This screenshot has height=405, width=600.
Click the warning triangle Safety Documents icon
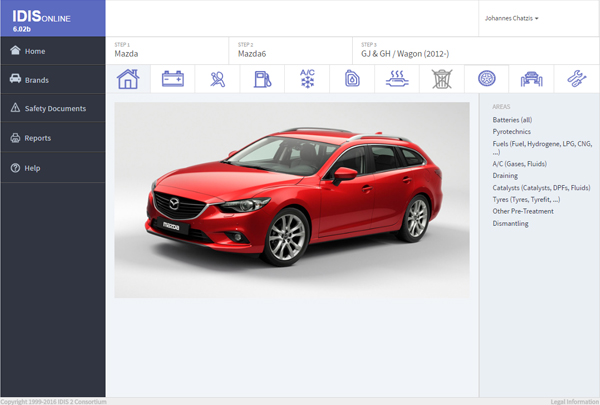tap(15, 108)
